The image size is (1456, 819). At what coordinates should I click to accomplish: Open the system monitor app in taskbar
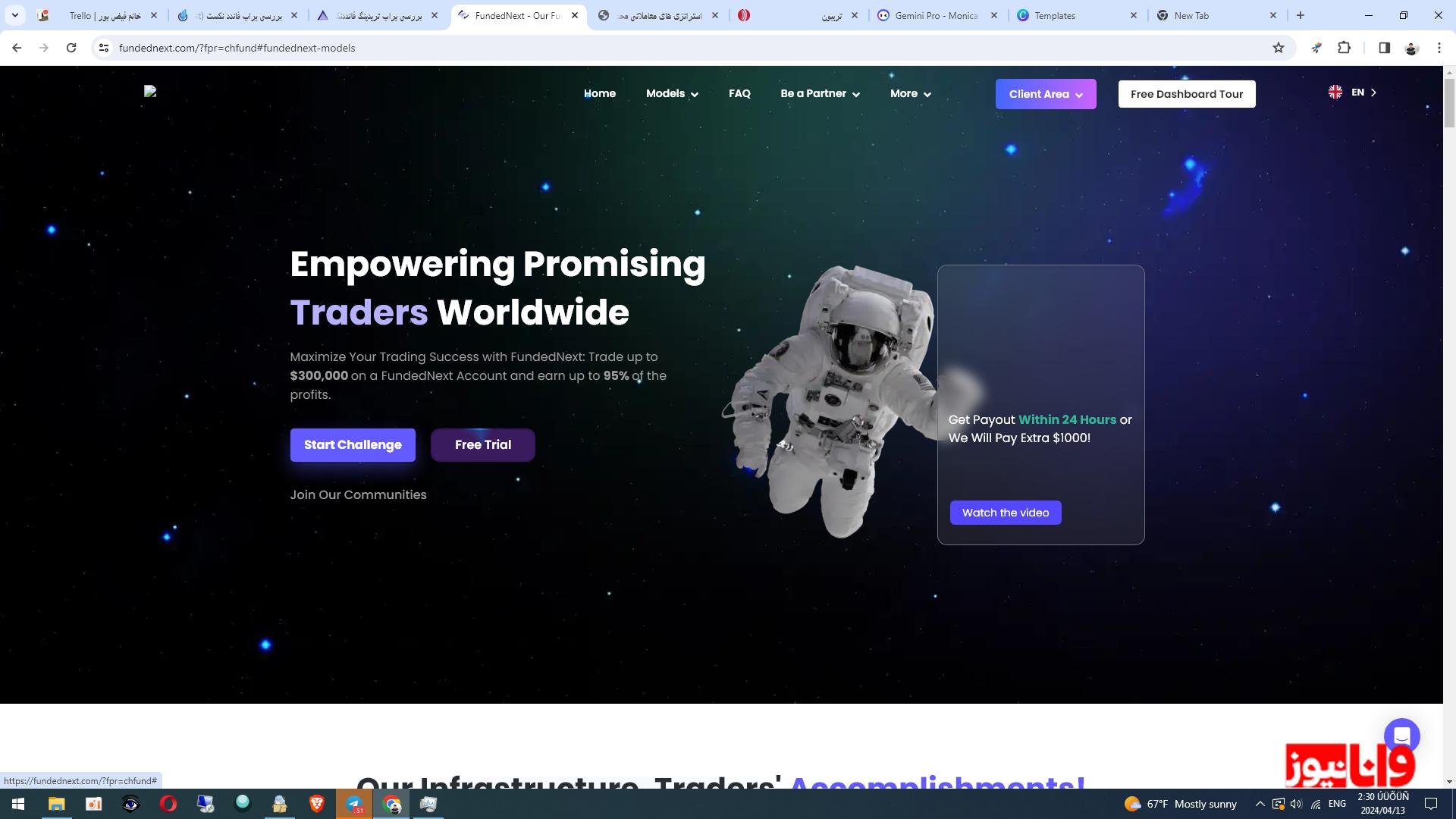click(x=428, y=804)
